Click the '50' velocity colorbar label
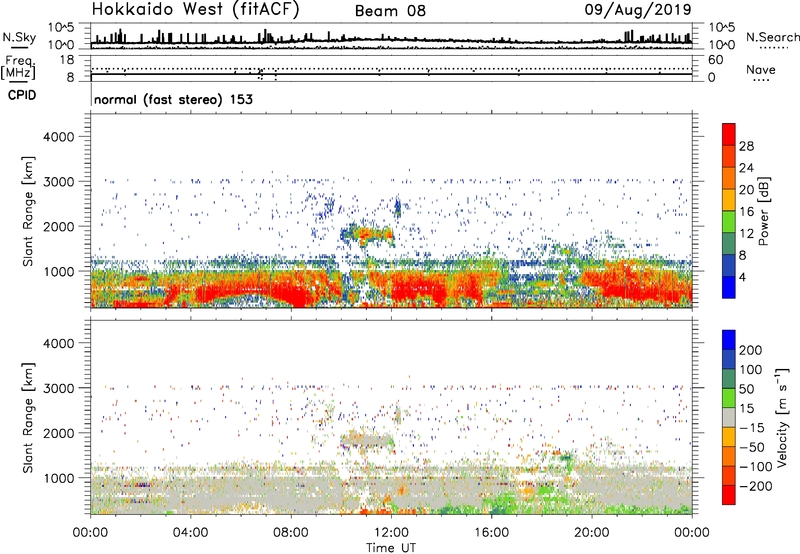Image resolution: width=800 pixels, height=554 pixels. [746, 389]
